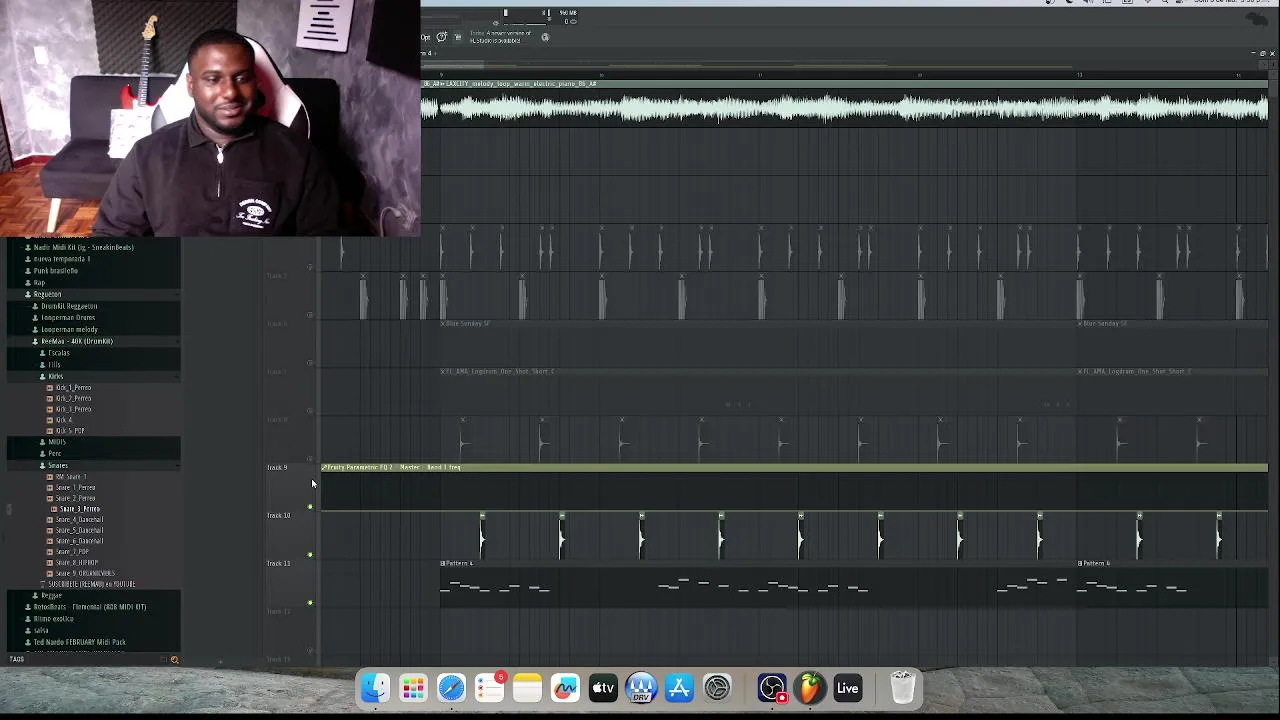Select Kick_5_POP sample in browser
This screenshot has height=720, width=1280.
(x=70, y=431)
